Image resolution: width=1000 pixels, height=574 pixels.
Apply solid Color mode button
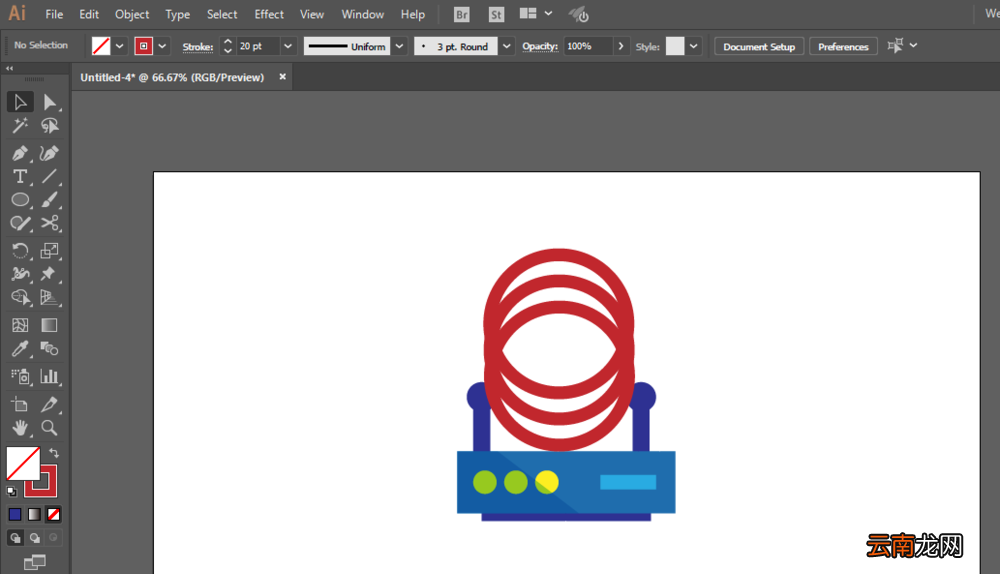[15, 514]
